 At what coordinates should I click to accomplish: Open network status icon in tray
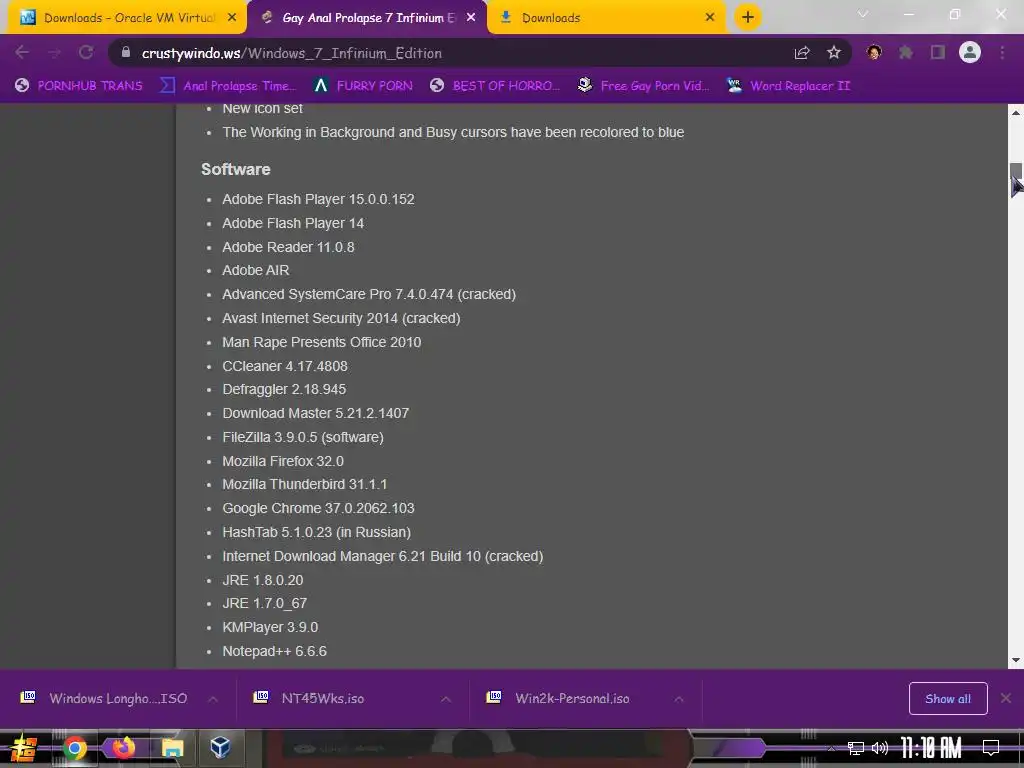coord(856,748)
